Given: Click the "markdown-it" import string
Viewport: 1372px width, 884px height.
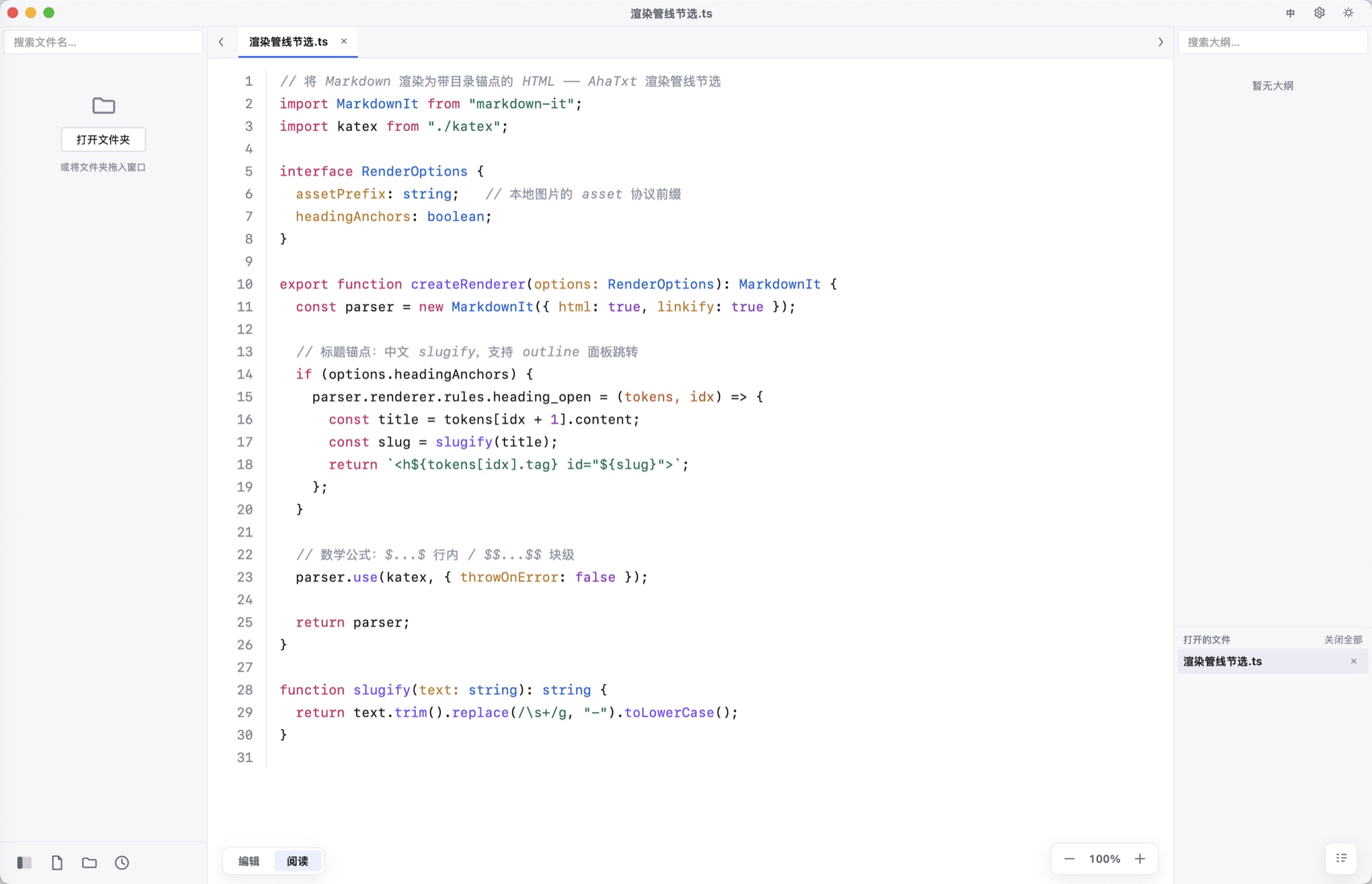Looking at the screenshot, I should (x=521, y=103).
